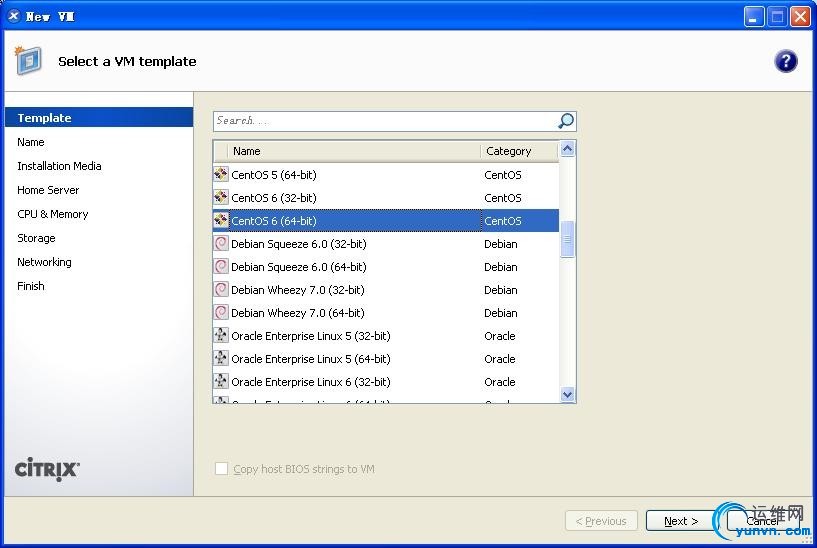This screenshot has height=548, width=817.
Task: Click the New VM wizard icon in header
Action: coord(28,60)
